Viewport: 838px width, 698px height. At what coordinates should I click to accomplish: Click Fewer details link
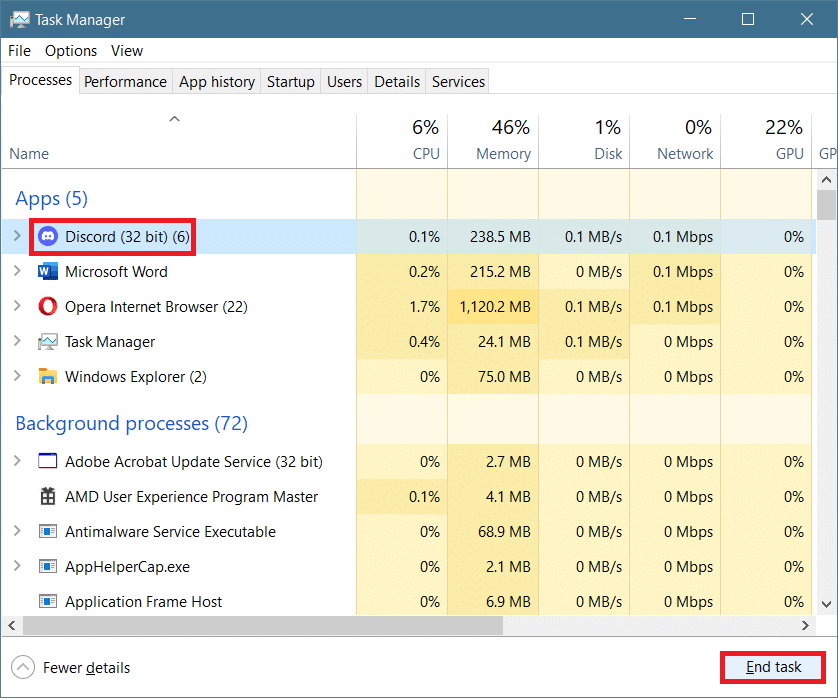[x=87, y=668]
